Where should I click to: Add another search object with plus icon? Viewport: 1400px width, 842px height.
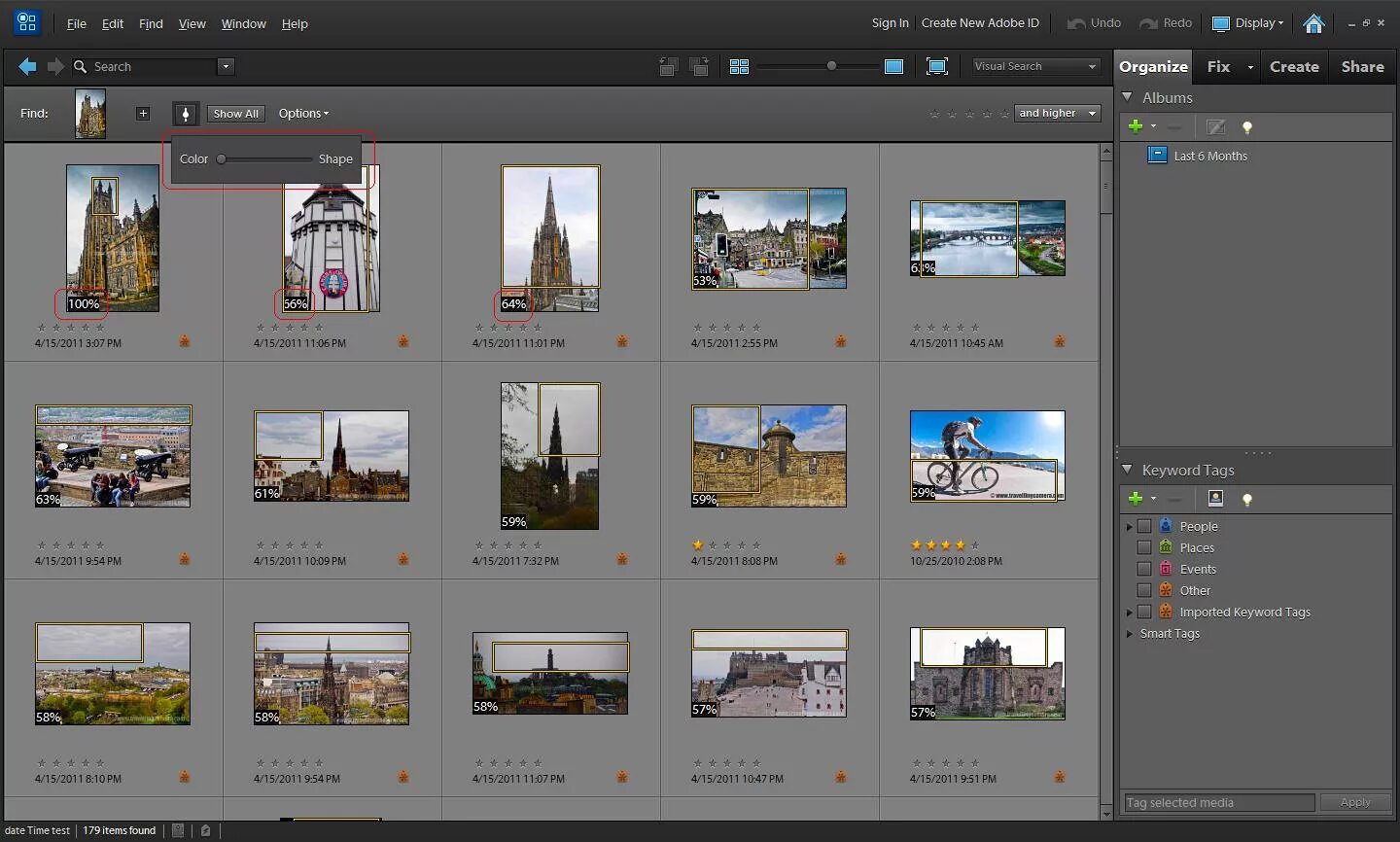point(143,114)
